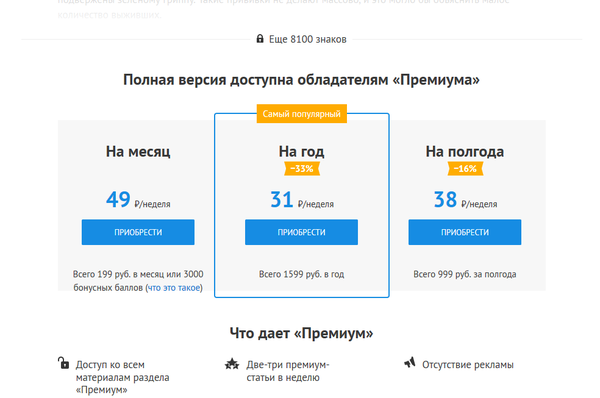Select the 'На год' plan heading
600x398 pixels.
302,152
